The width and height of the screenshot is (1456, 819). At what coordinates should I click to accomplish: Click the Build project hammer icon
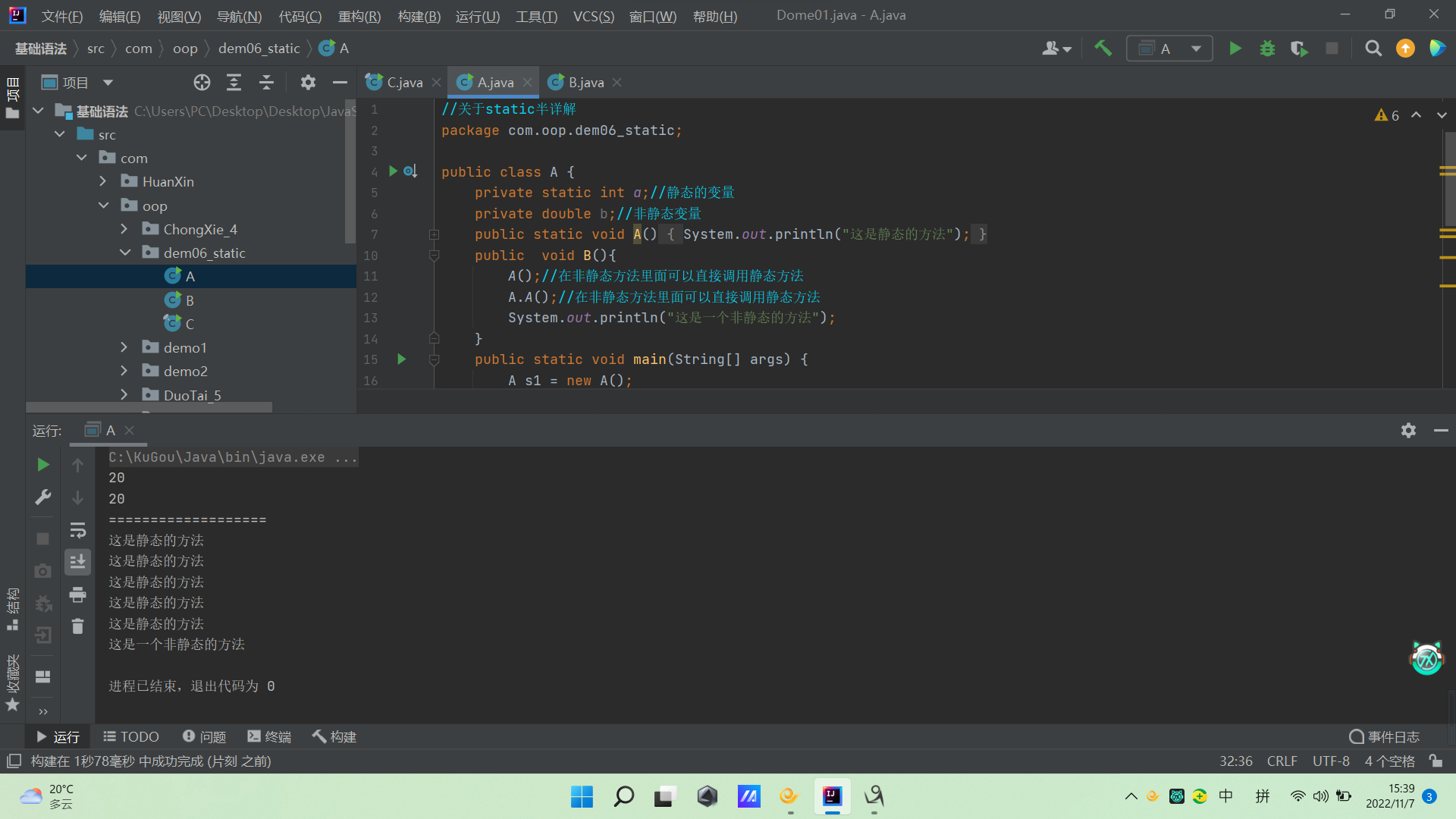1103,49
